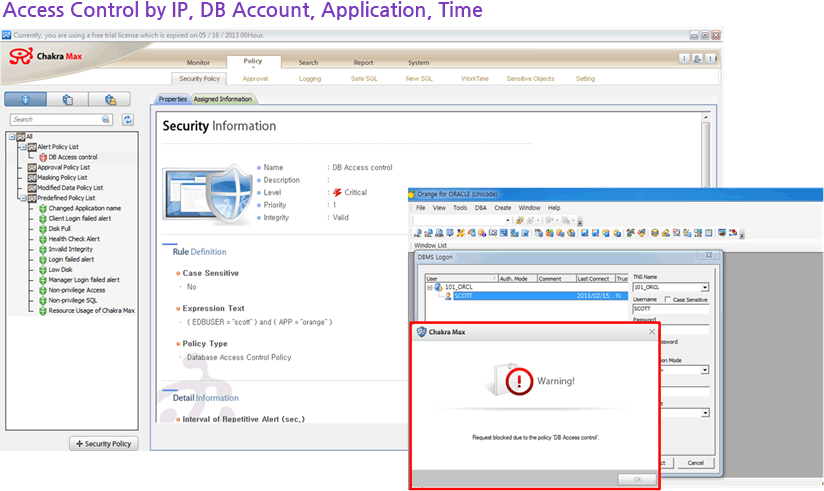
Task: Switch to the Assigned Information tab
Action: coord(223,99)
